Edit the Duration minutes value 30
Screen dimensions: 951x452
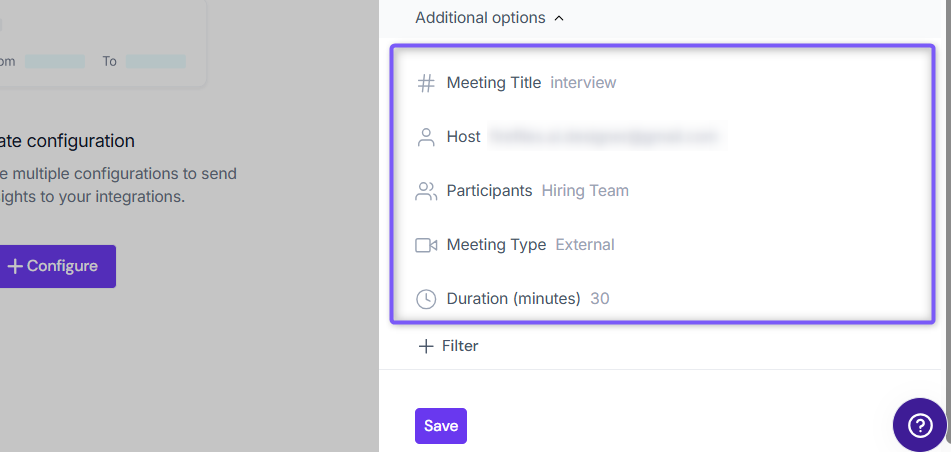pyautogui.click(x=600, y=299)
